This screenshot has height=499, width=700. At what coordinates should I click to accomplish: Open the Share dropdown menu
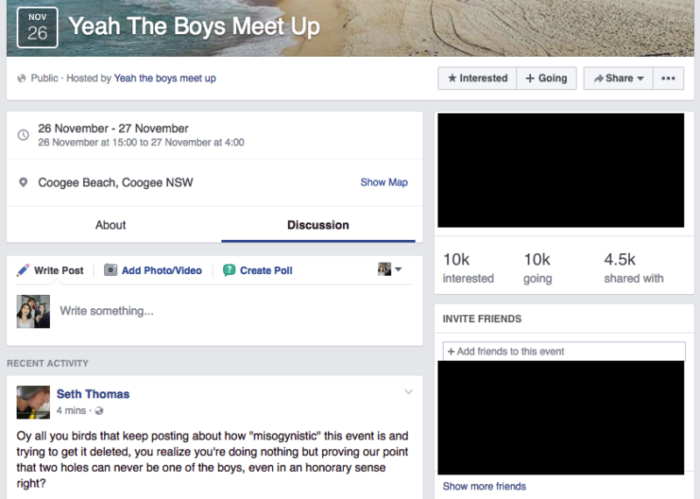click(x=614, y=78)
